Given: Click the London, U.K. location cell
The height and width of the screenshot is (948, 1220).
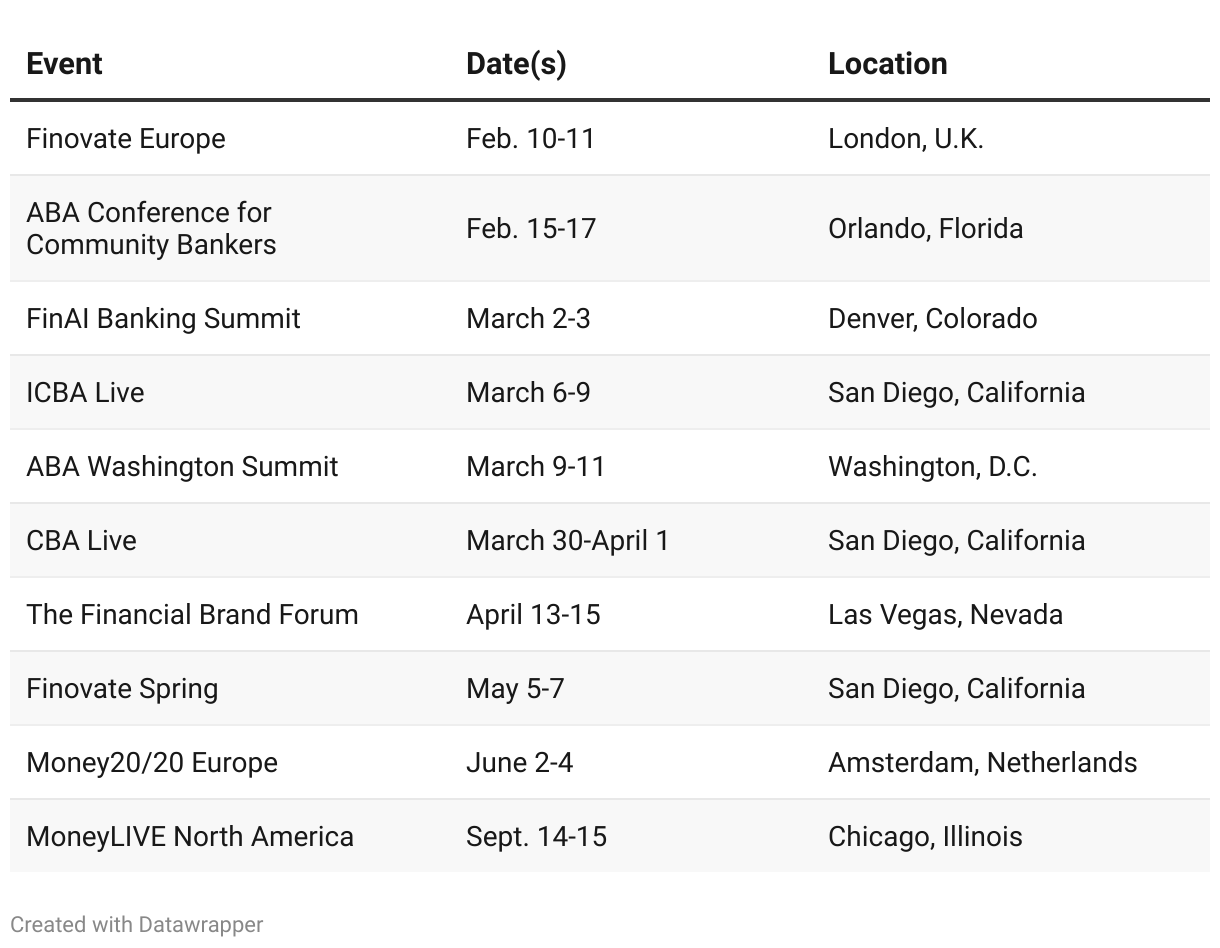Looking at the screenshot, I should point(906,139).
